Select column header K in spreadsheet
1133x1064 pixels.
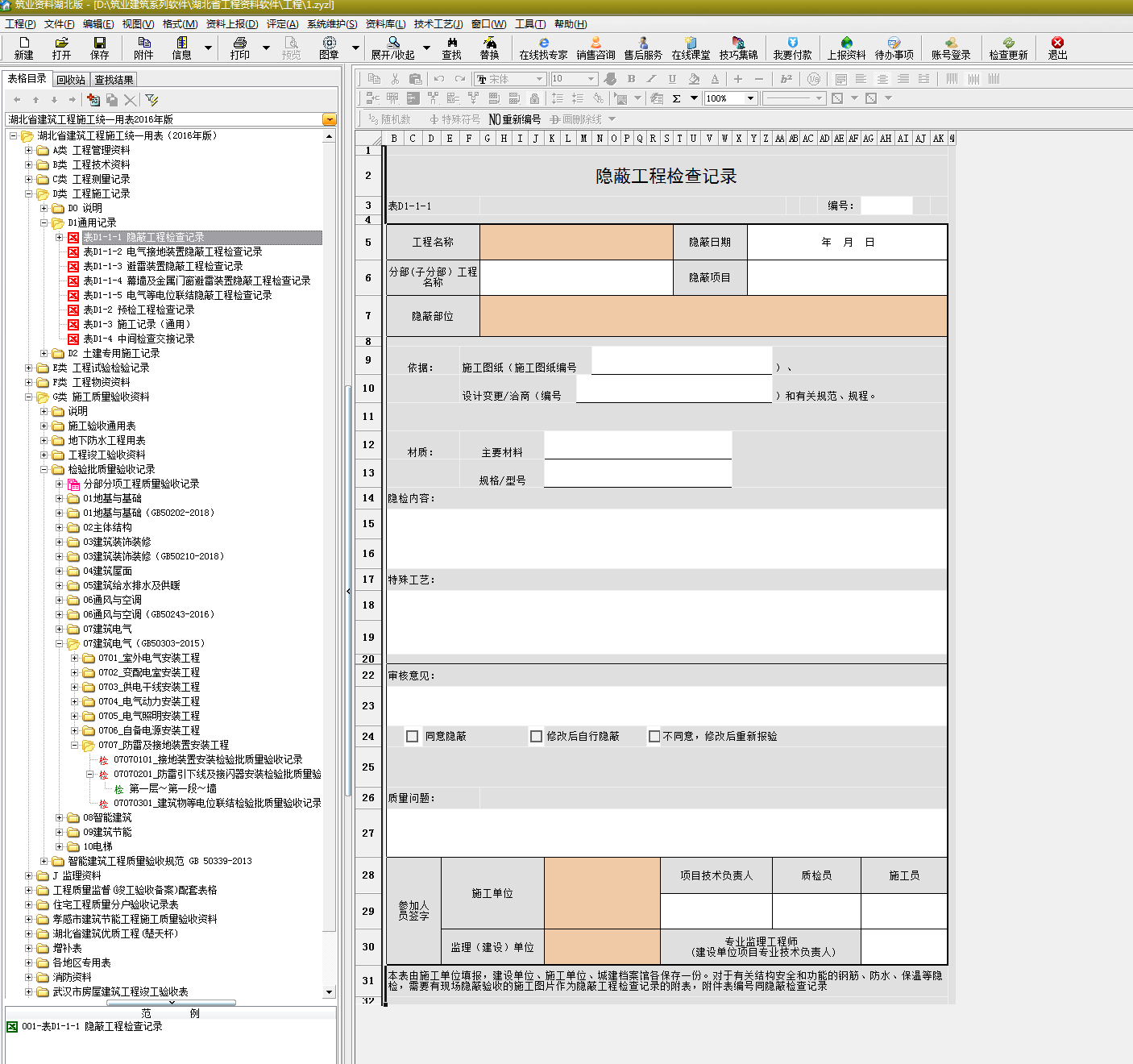[x=552, y=139]
